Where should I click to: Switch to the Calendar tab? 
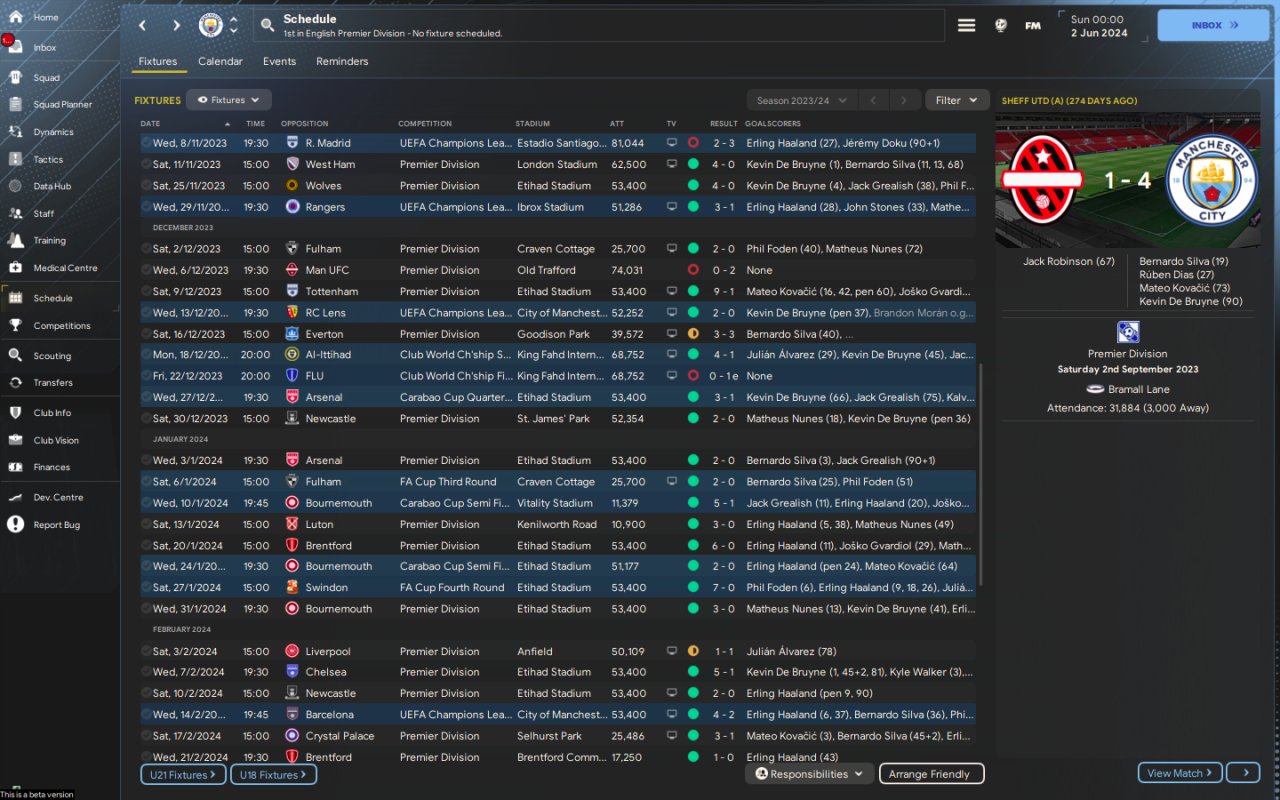tap(220, 61)
